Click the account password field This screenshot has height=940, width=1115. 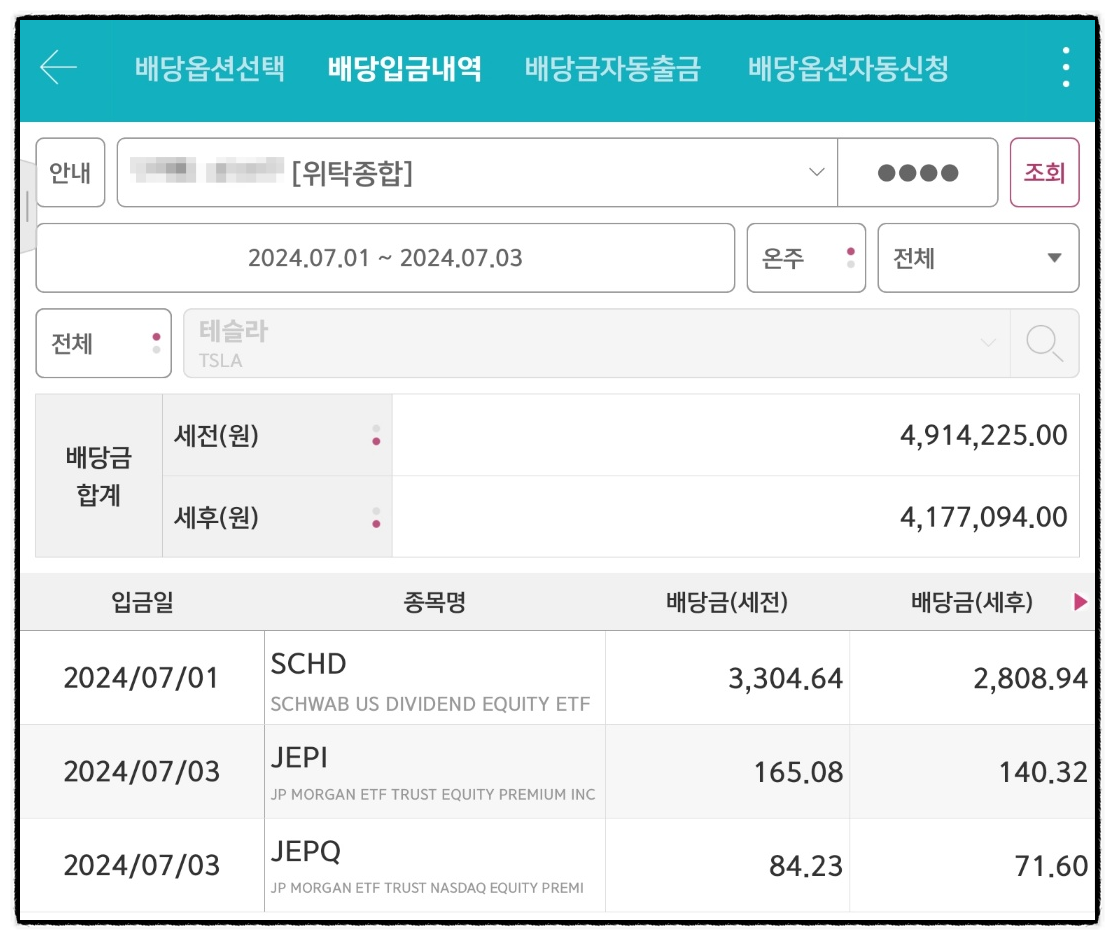coord(918,173)
